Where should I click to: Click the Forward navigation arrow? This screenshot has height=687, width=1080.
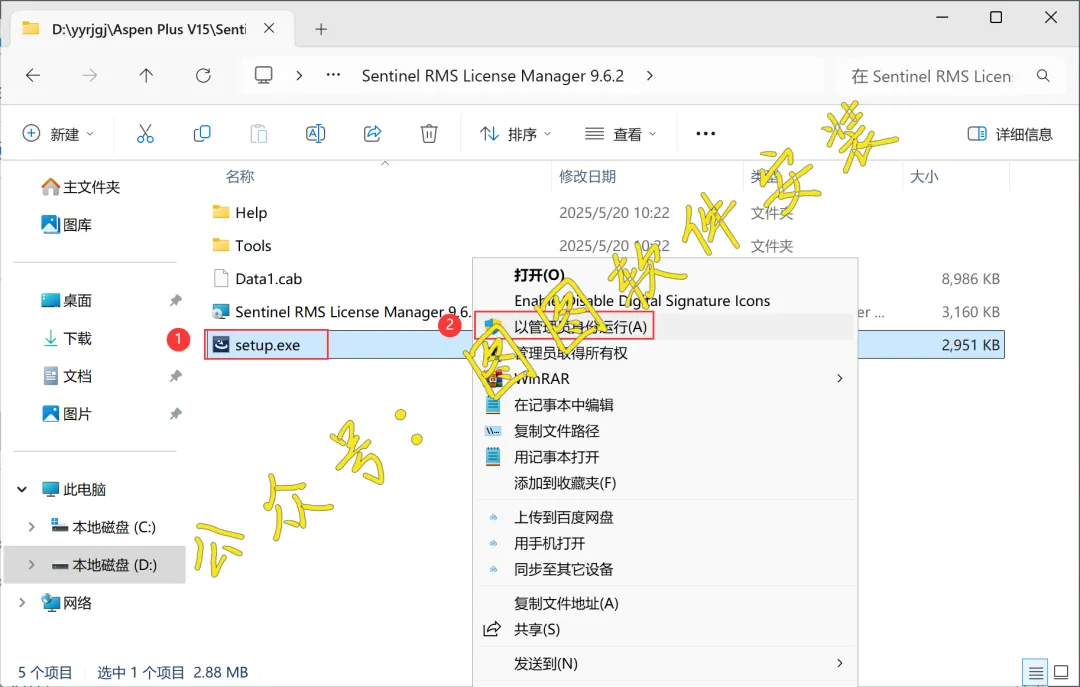(x=90, y=76)
